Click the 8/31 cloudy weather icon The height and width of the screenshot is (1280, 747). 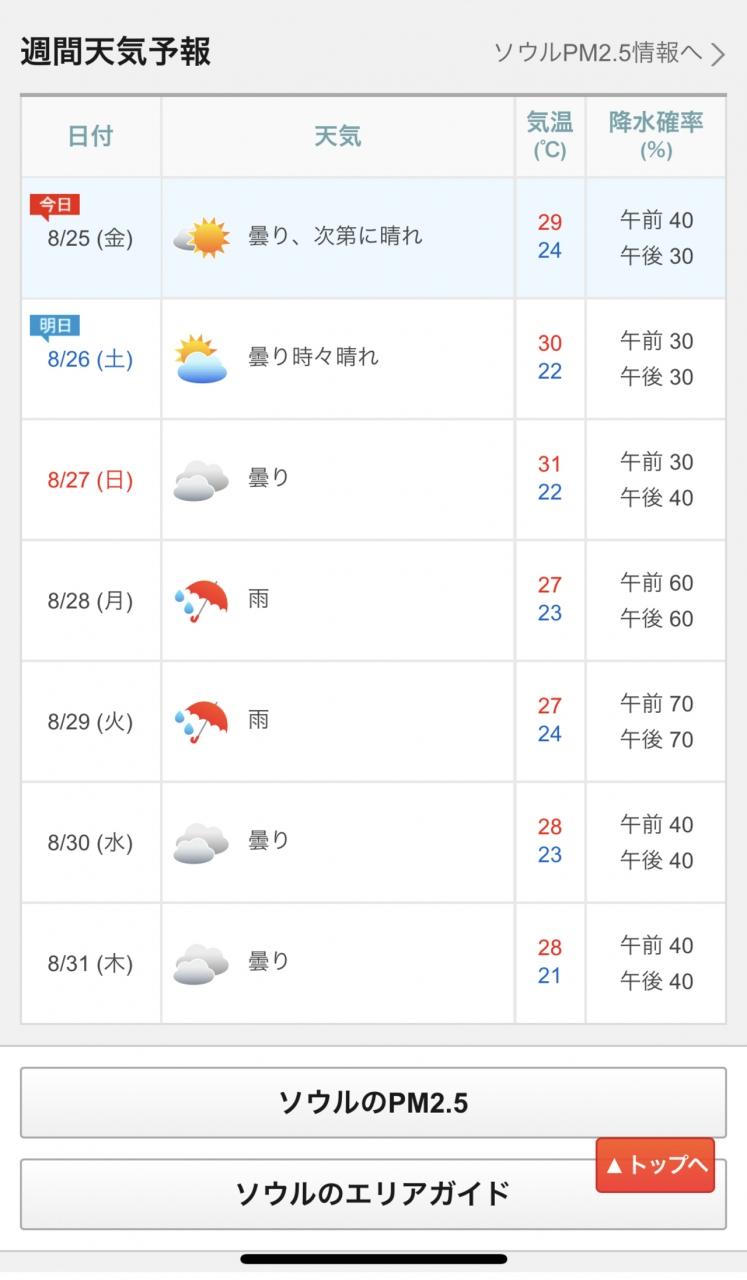[x=201, y=964]
